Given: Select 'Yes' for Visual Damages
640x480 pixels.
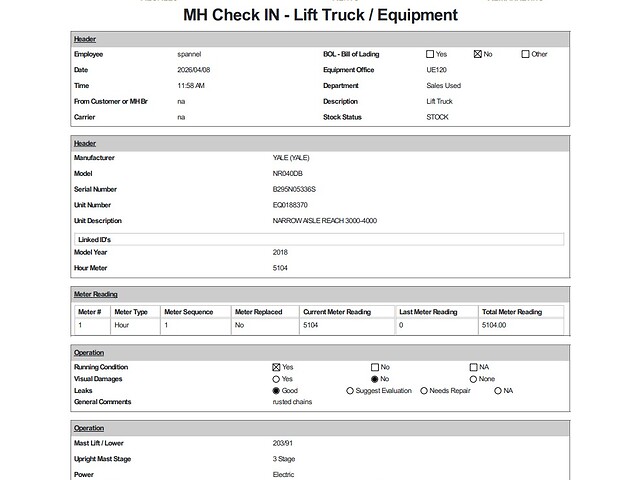Looking at the screenshot, I should (276, 379).
